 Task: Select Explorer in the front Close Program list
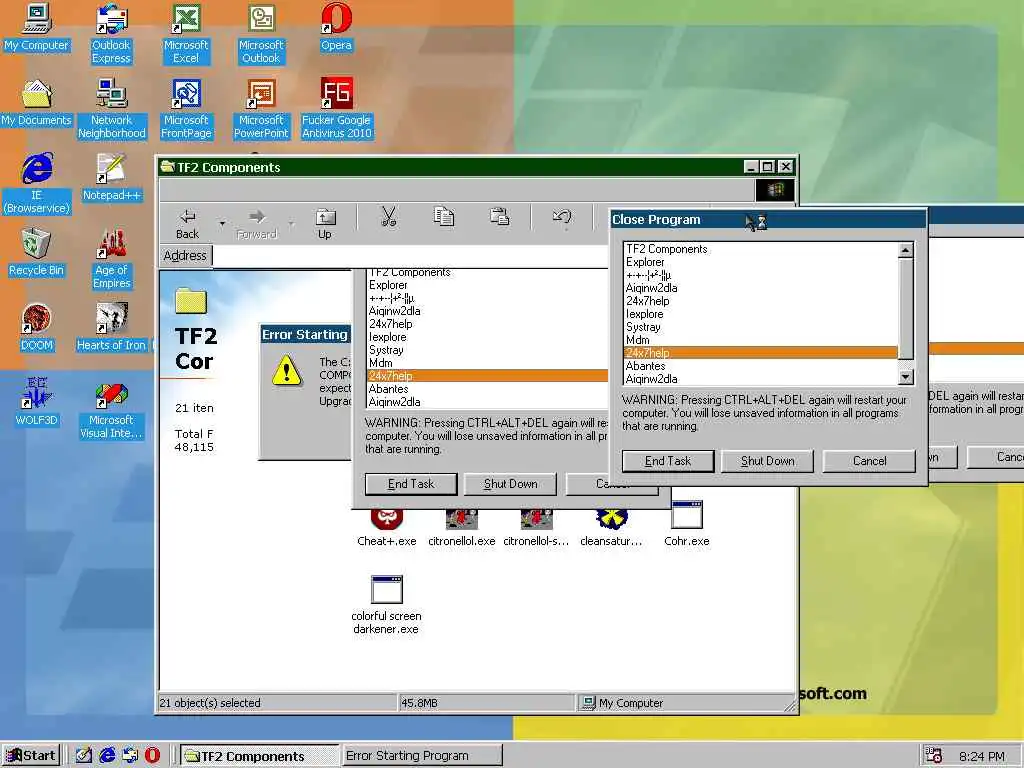761,262
